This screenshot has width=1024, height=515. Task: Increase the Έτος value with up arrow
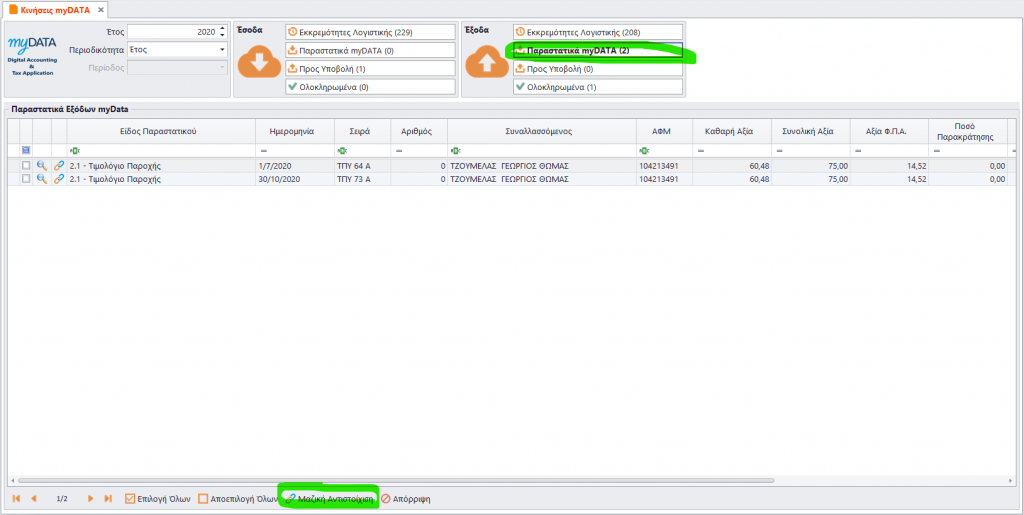222,28
